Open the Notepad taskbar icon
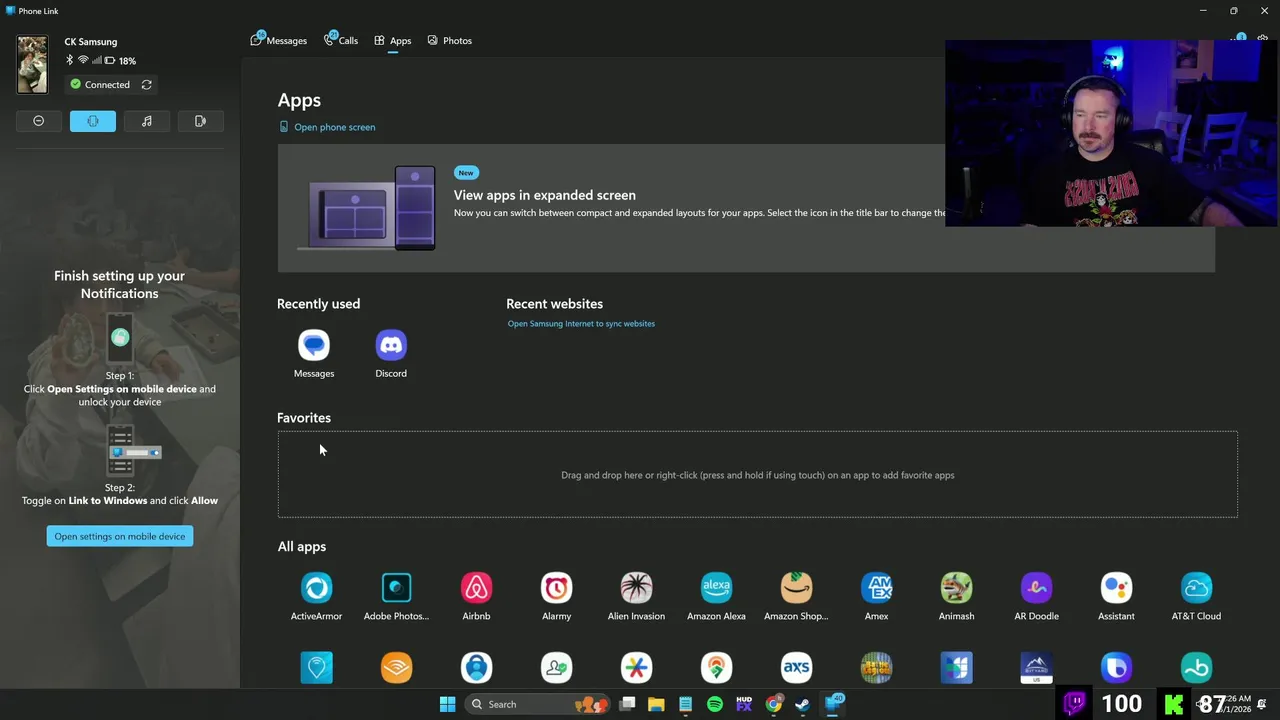 click(x=685, y=704)
